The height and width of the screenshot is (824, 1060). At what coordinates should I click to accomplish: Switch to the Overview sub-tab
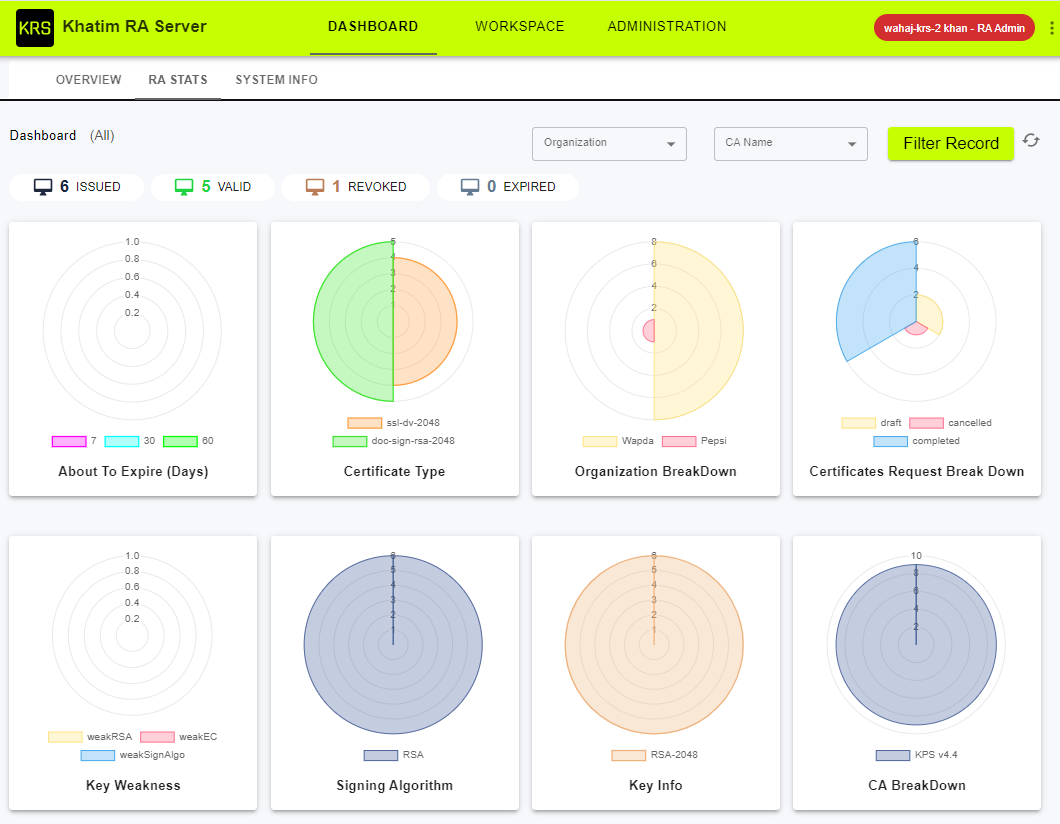89,80
